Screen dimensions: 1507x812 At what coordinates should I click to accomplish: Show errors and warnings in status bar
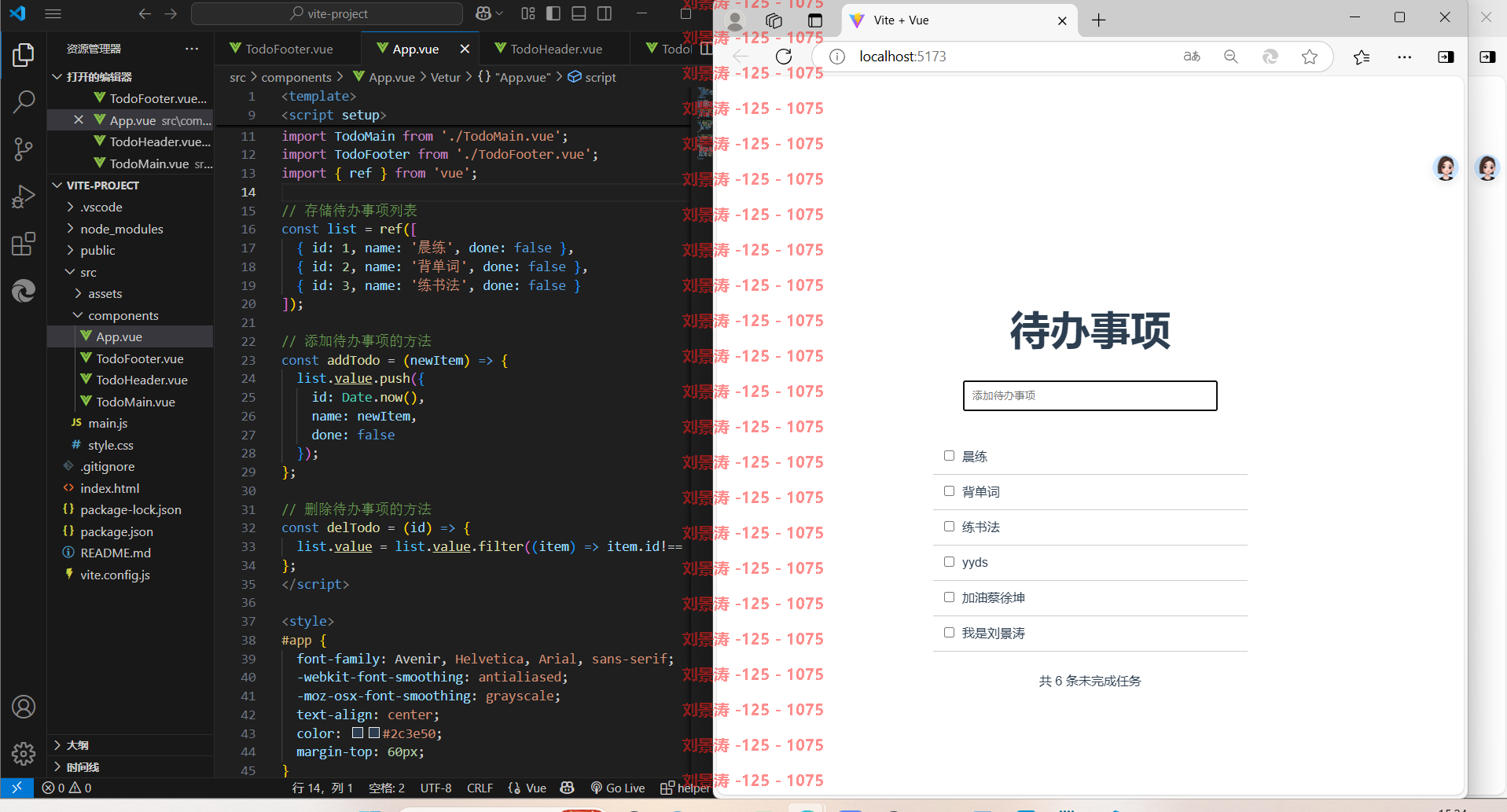tap(67, 788)
